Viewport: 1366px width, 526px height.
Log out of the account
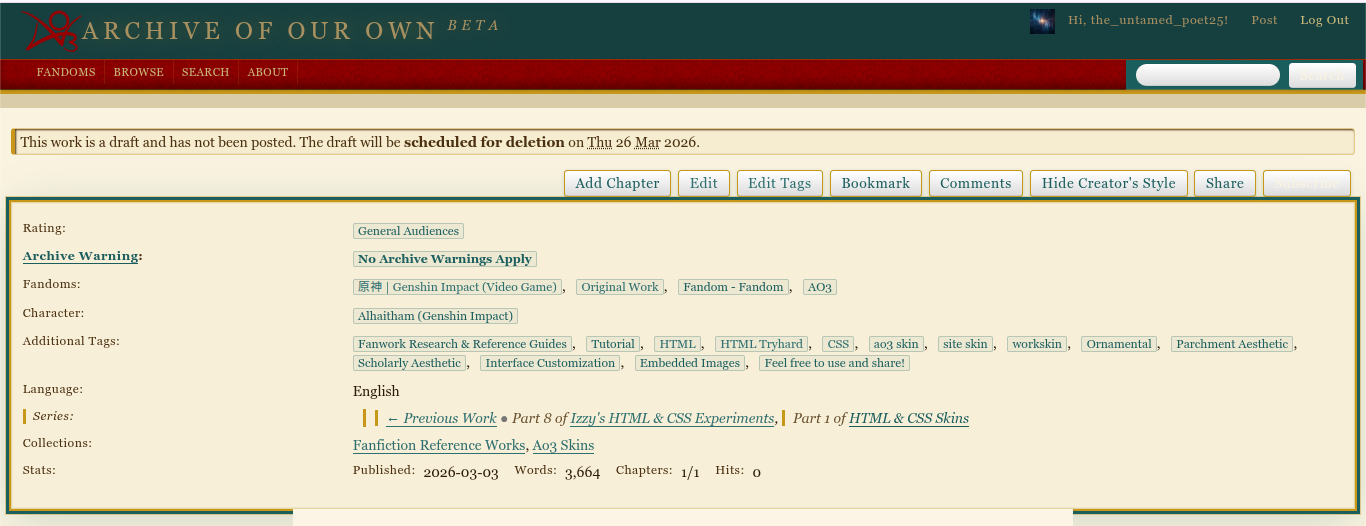pyautogui.click(x=1324, y=21)
